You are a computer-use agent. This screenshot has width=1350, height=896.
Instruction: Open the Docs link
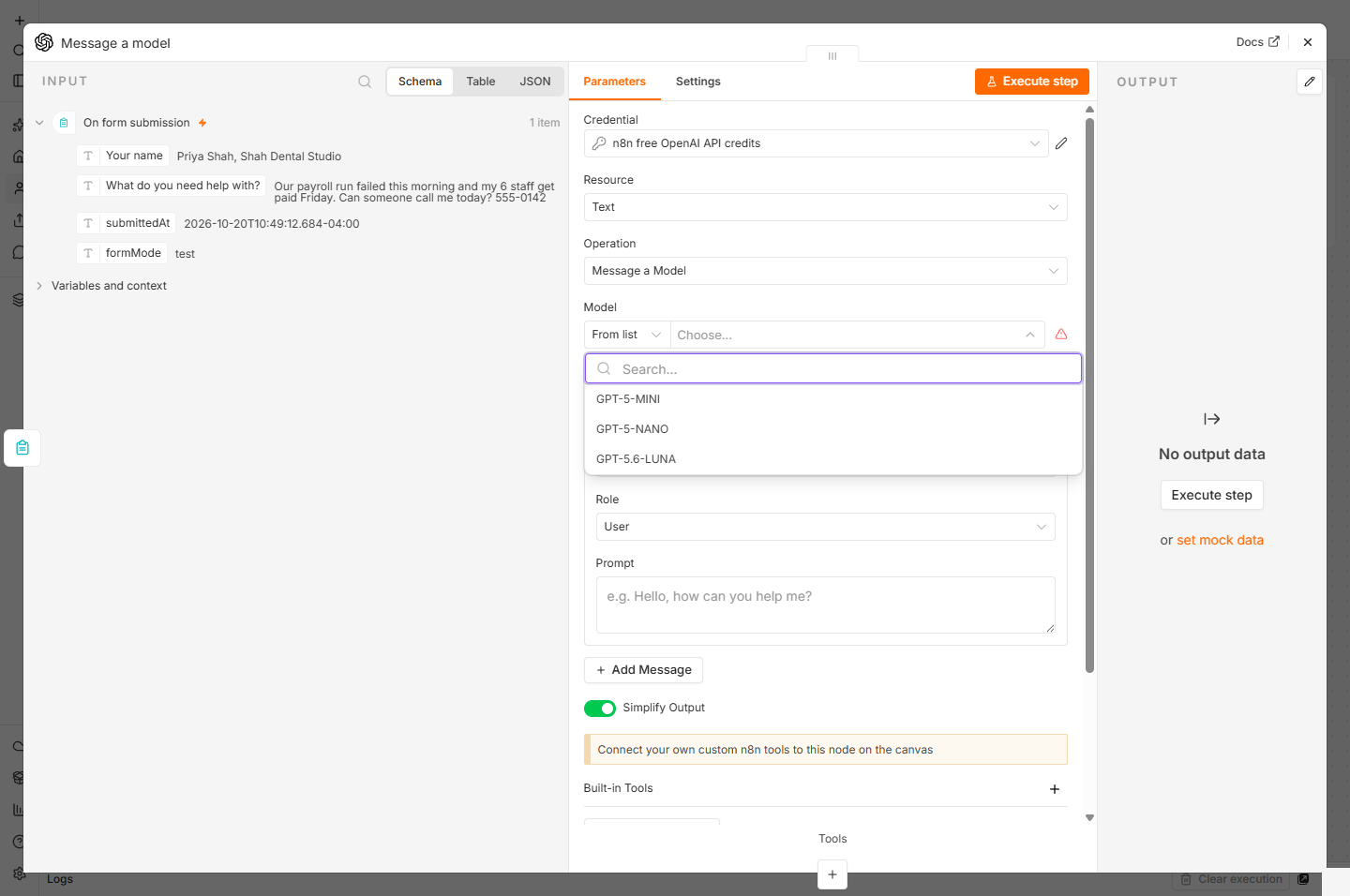(x=1257, y=42)
